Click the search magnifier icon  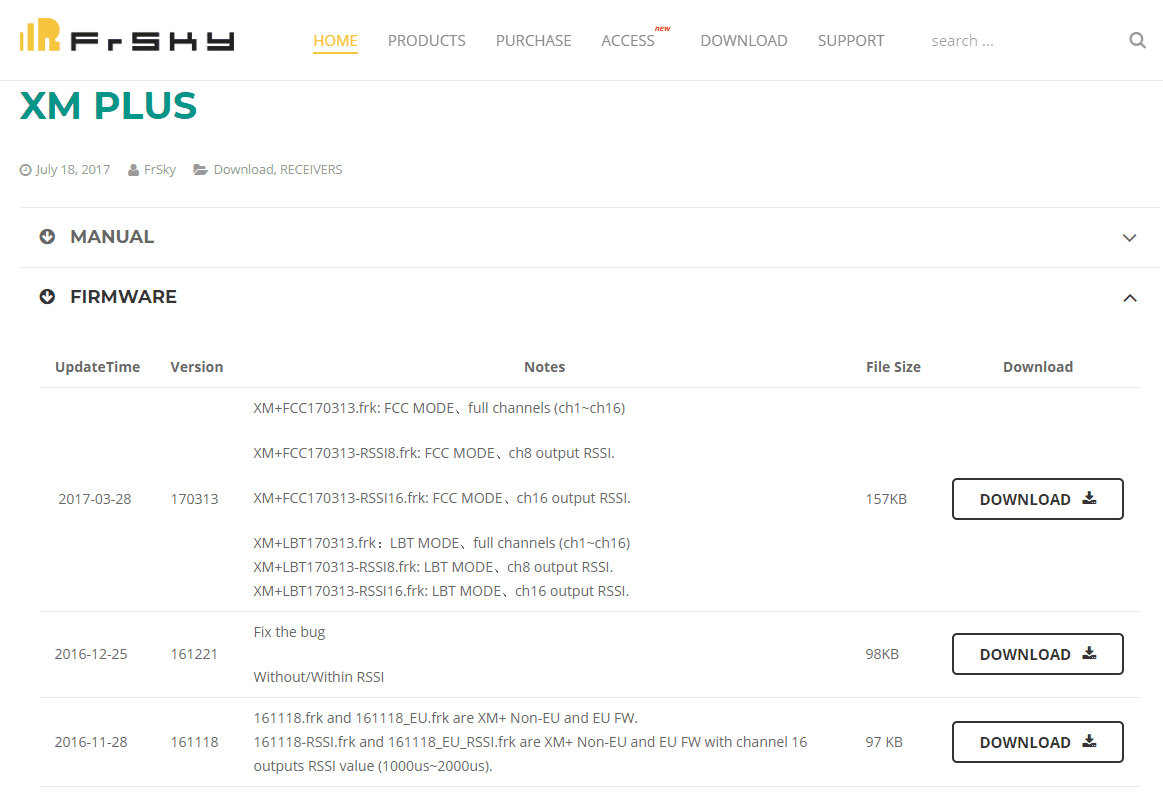(x=1137, y=40)
